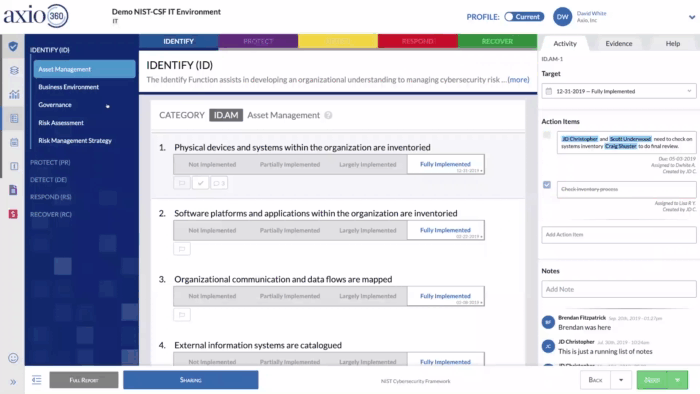Expand RECOVER (RC) in the sidebar
The width and height of the screenshot is (700, 394).
click(x=50, y=214)
